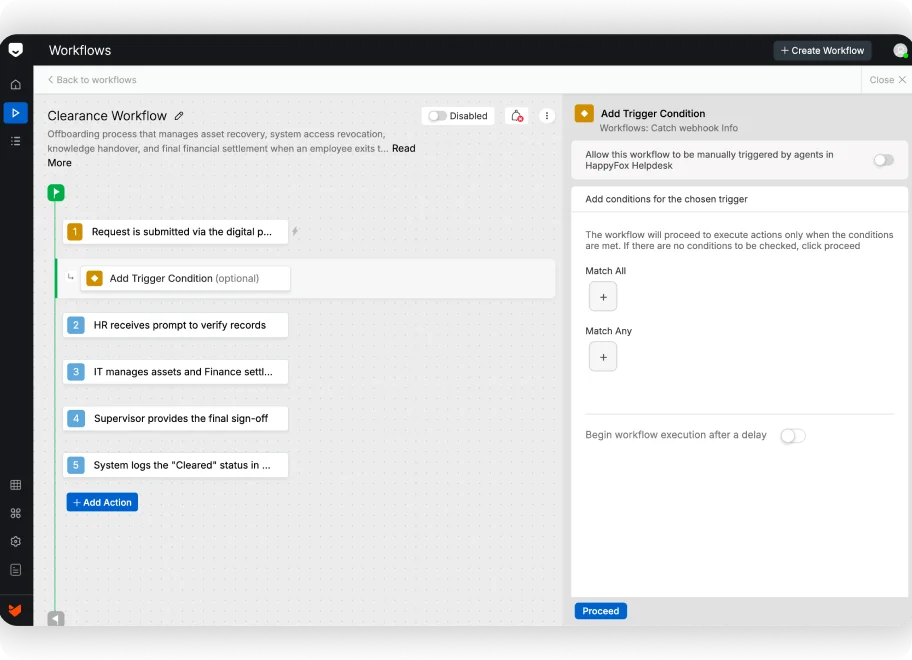This screenshot has height=660, width=912.
Task: Add a Match Any condition
Action: (603, 357)
